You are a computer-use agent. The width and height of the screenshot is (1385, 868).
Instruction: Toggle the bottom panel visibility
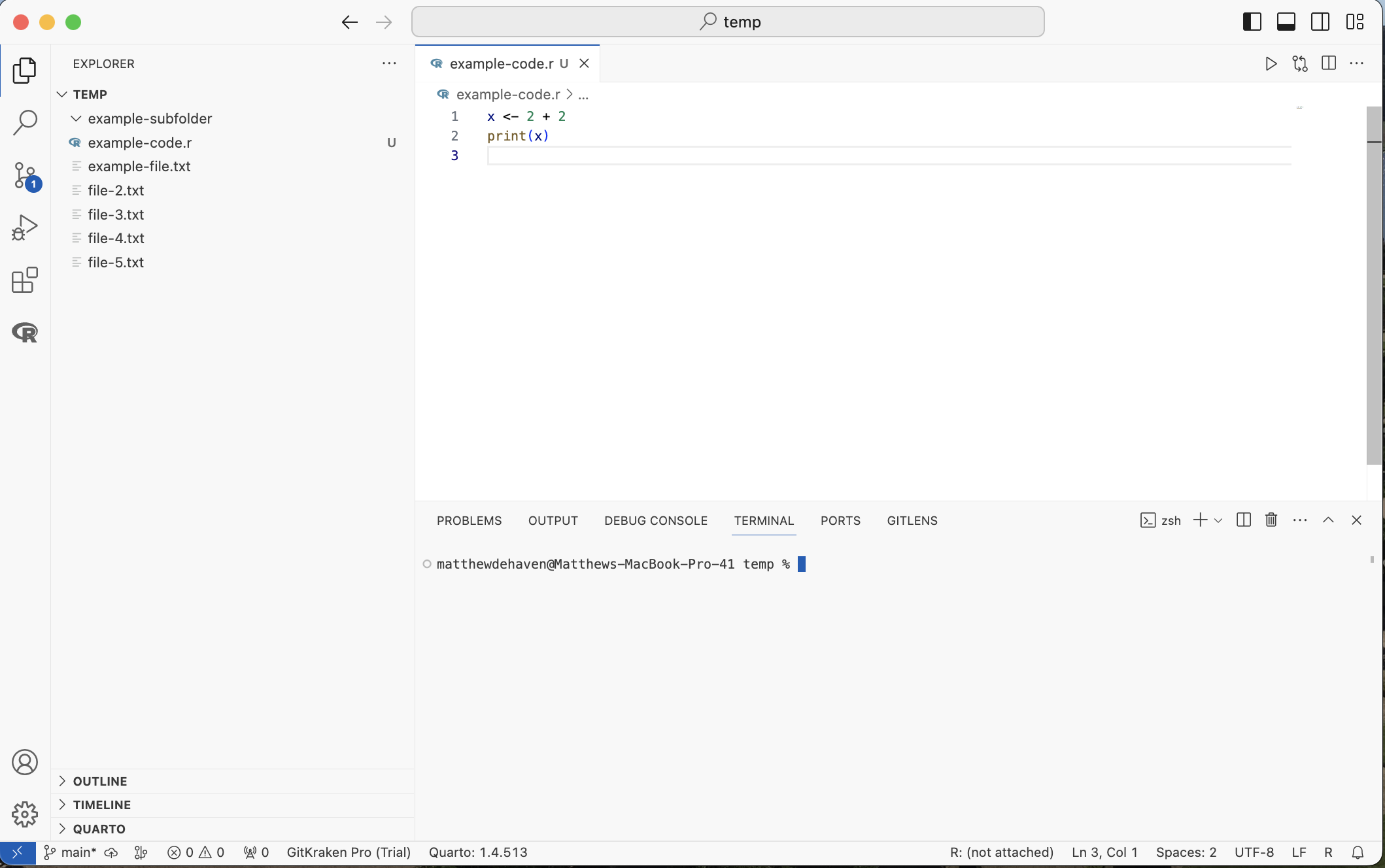click(x=1286, y=22)
